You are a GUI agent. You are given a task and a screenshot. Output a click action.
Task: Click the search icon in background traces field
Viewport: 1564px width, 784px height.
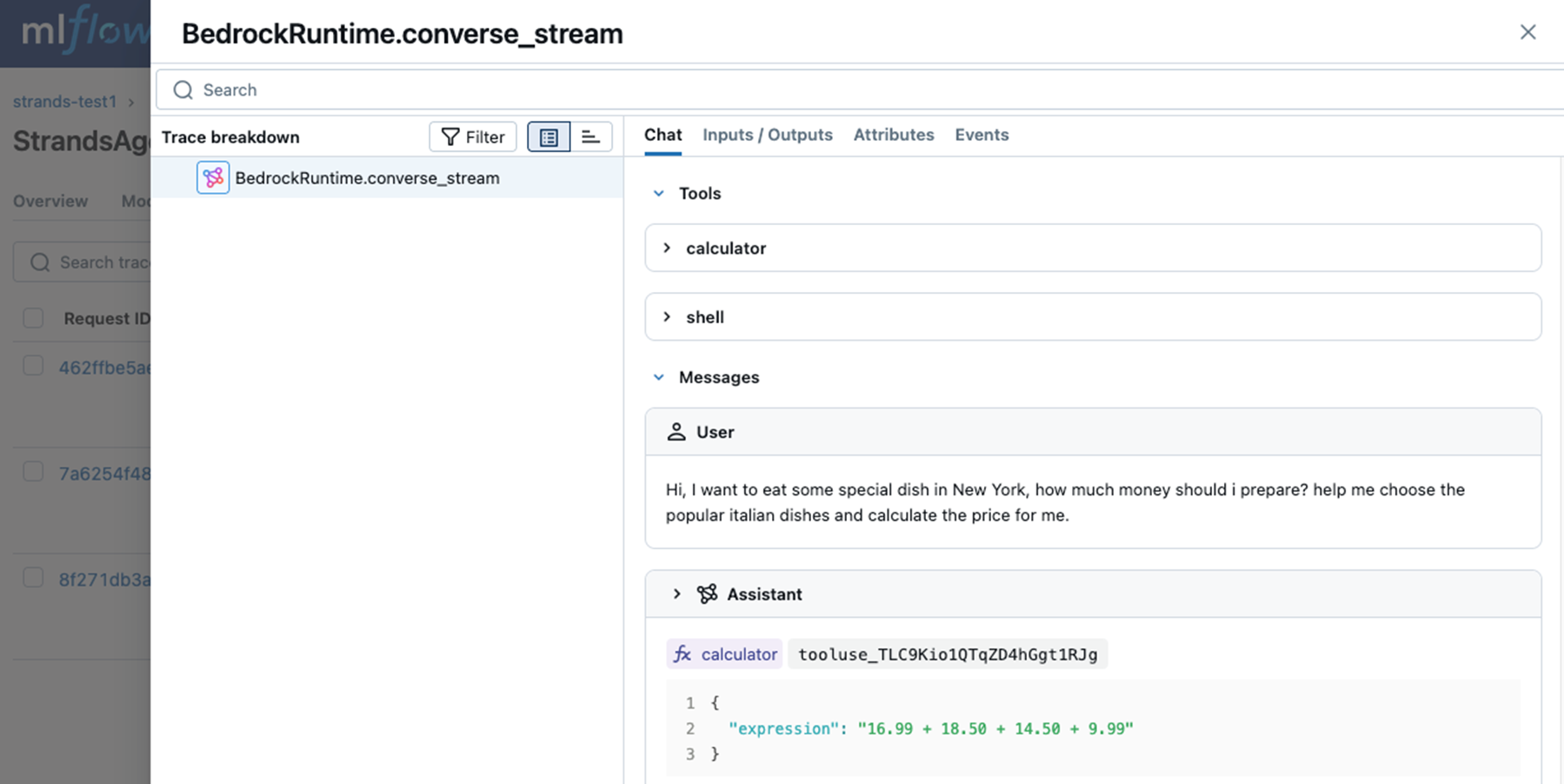coord(40,262)
